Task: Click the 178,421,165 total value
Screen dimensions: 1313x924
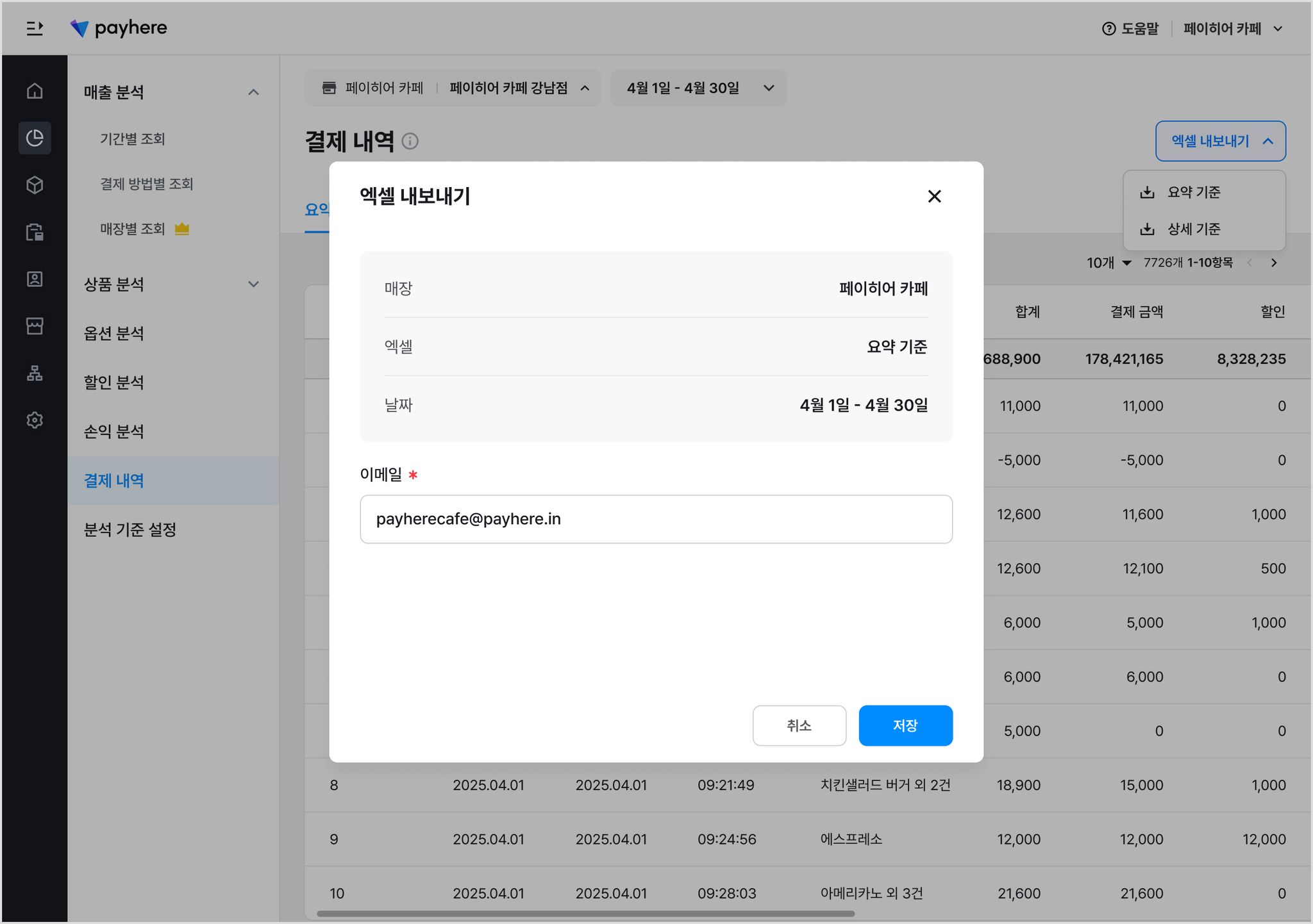Action: pyautogui.click(x=1124, y=359)
